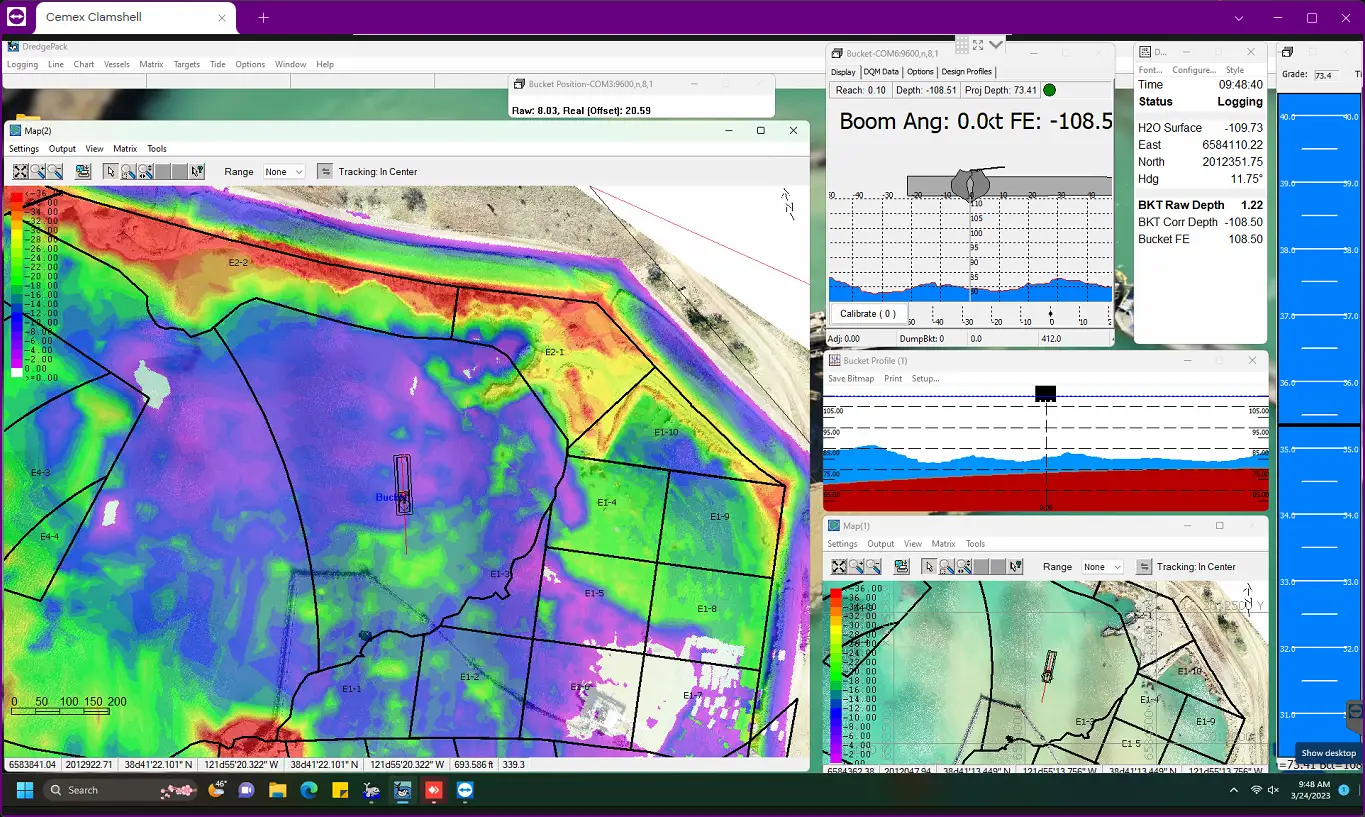Open Range dropdown in Map(1) window
1365x817 pixels.
(1102, 567)
